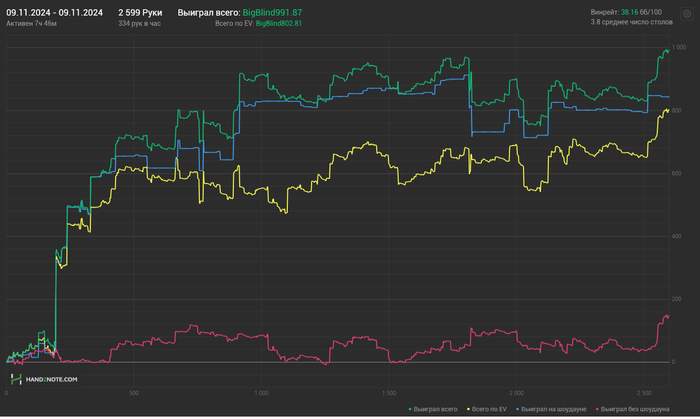Viewport: 700px width, 419px height.
Task: Toggle the blue 'Выиграл на шоудауне' legend series
Action: [551, 409]
